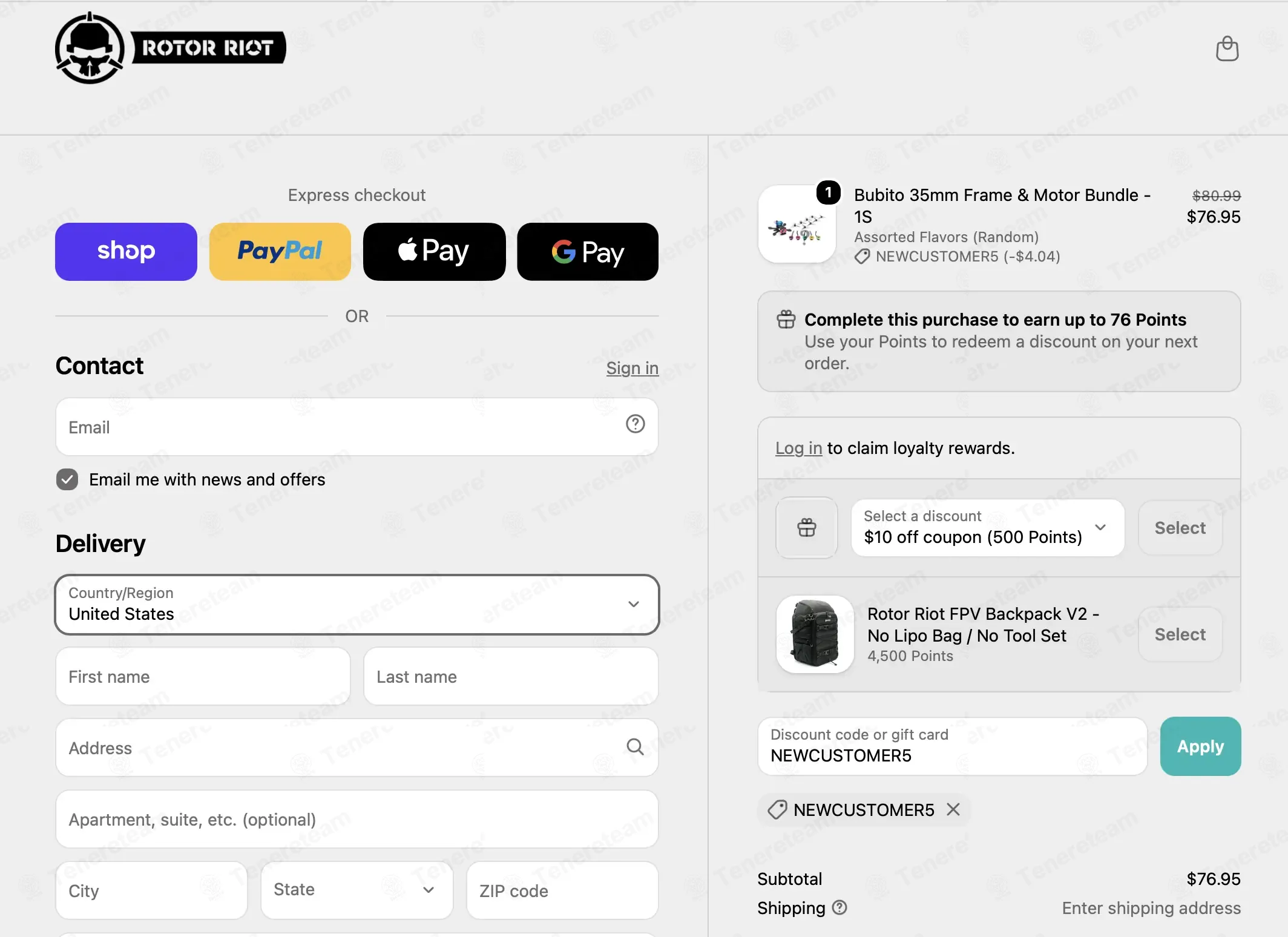Viewport: 1288px width, 937px height.
Task: Click the item quantity badge on Bubito thumbnail
Action: pyautogui.click(x=828, y=192)
